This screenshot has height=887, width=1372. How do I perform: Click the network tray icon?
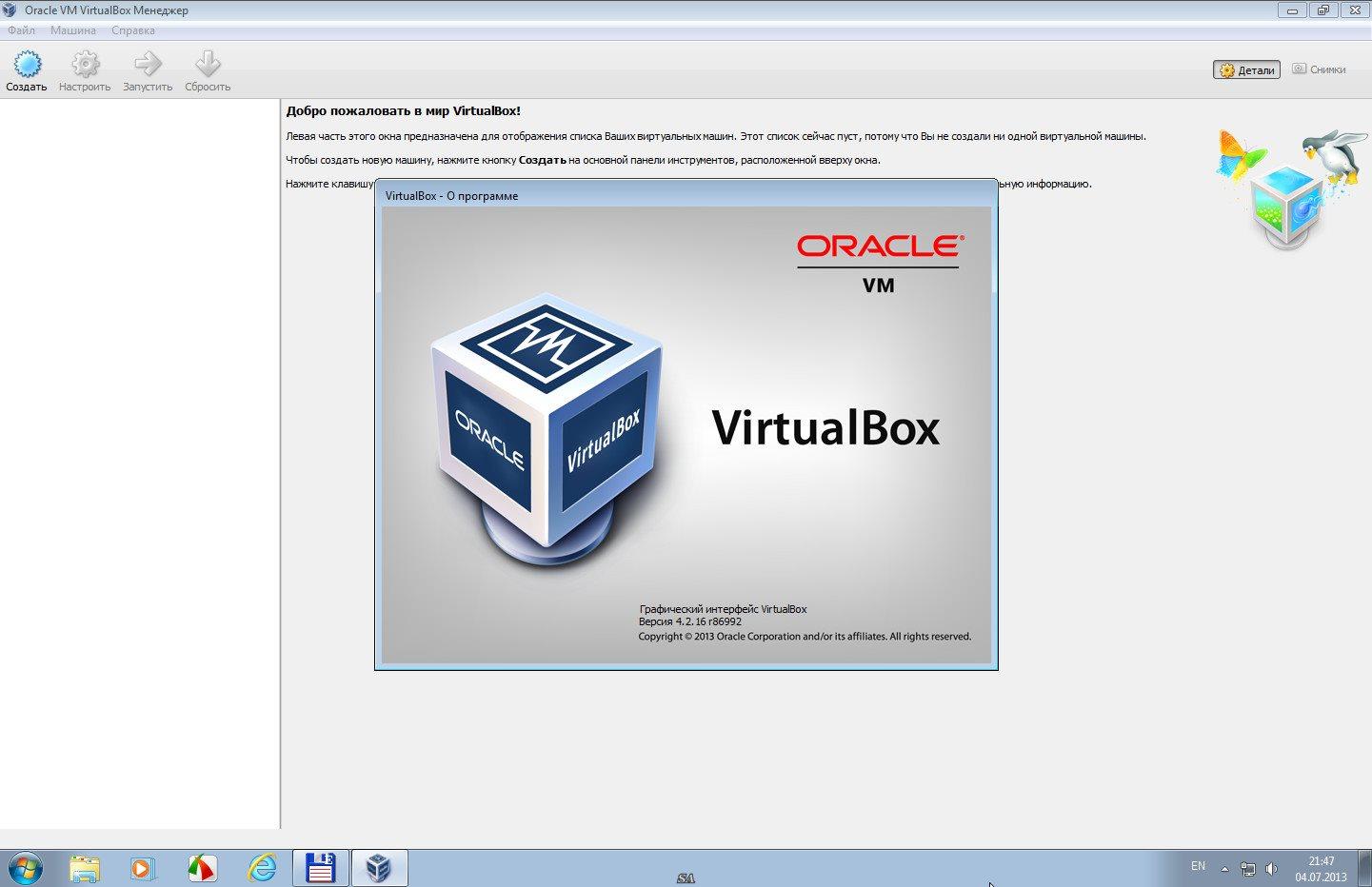click(1247, 869)
